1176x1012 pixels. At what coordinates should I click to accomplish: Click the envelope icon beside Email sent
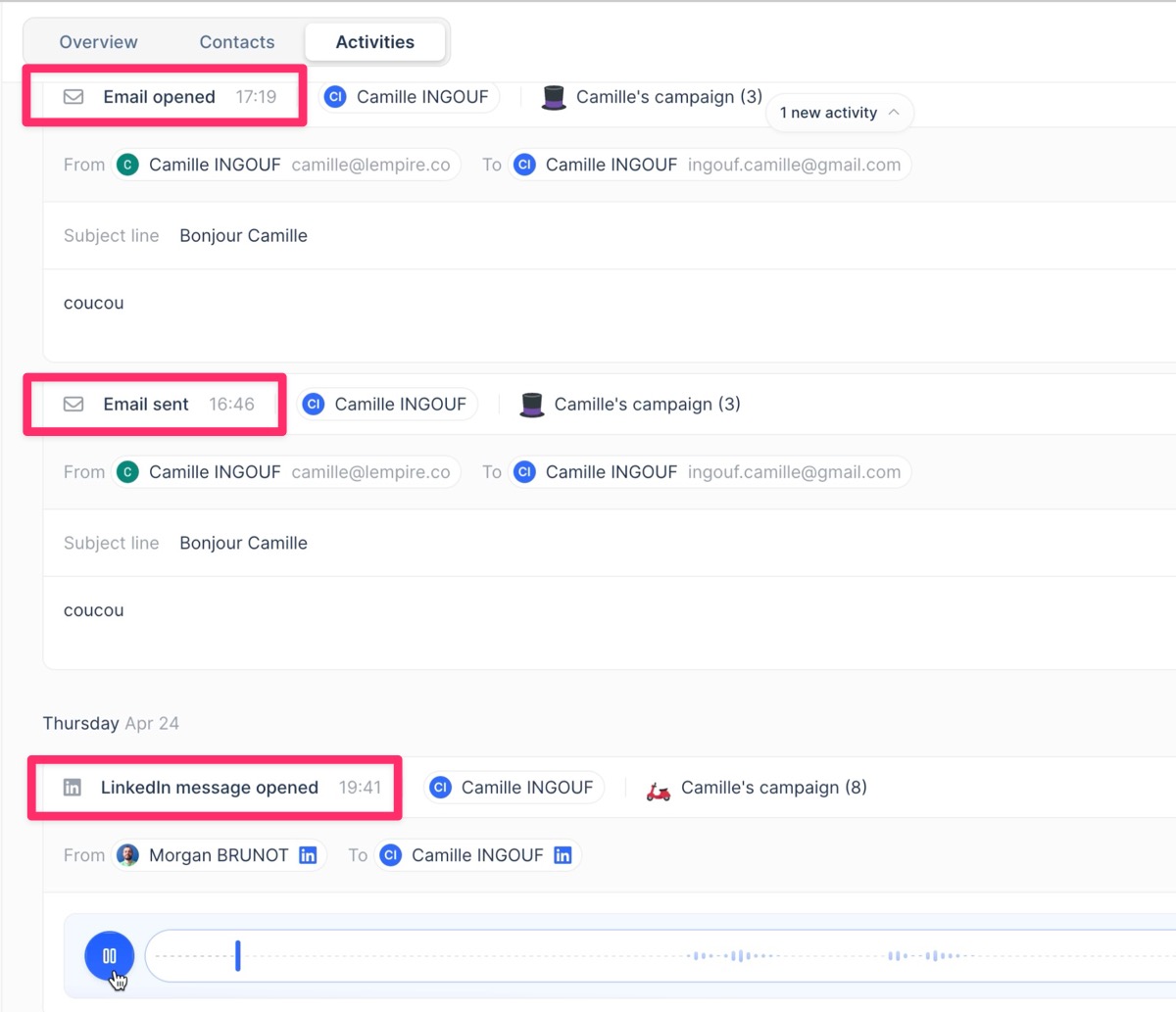tap(73, 404)
